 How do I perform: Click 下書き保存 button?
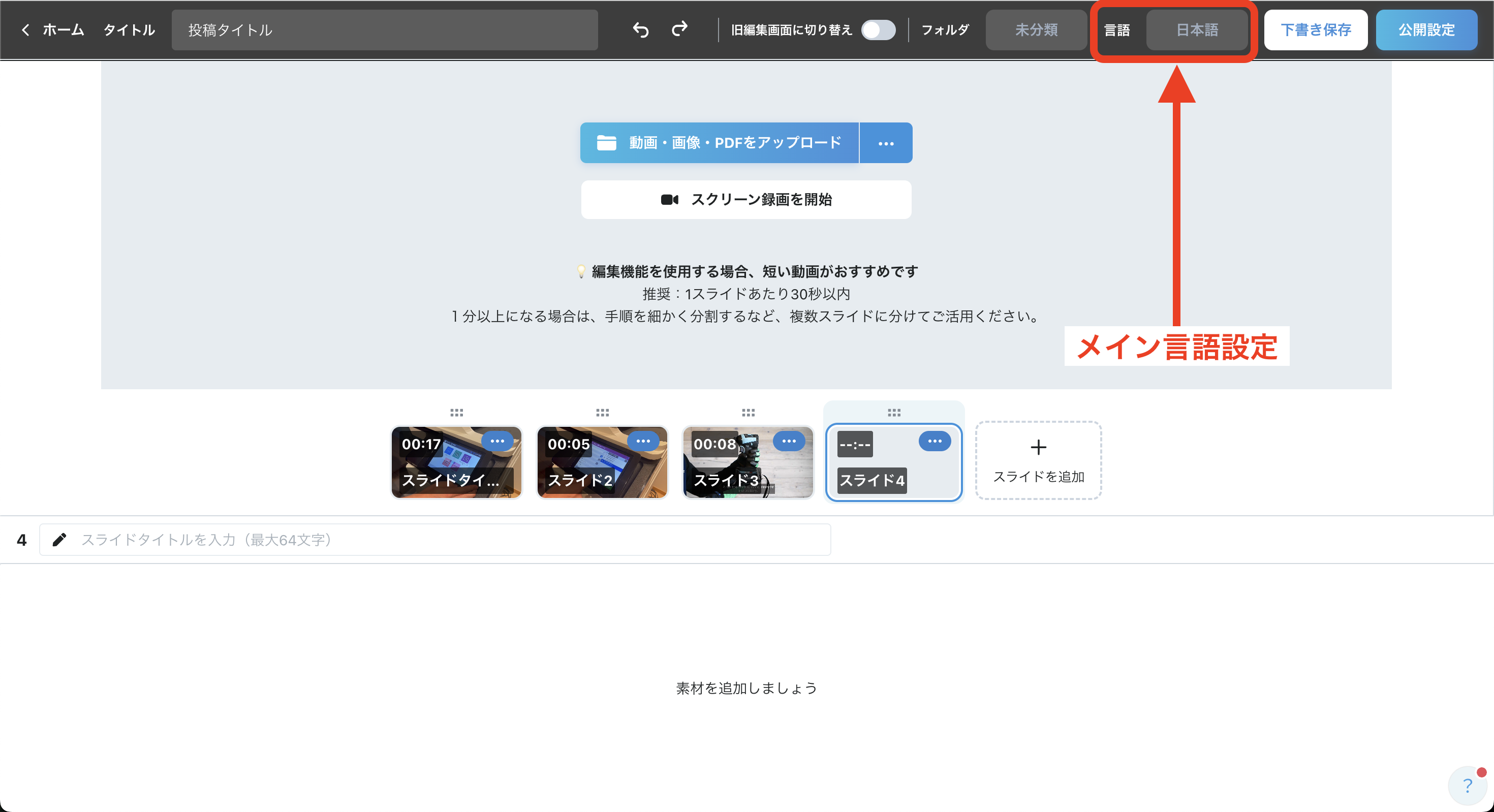pos(1315,29)
